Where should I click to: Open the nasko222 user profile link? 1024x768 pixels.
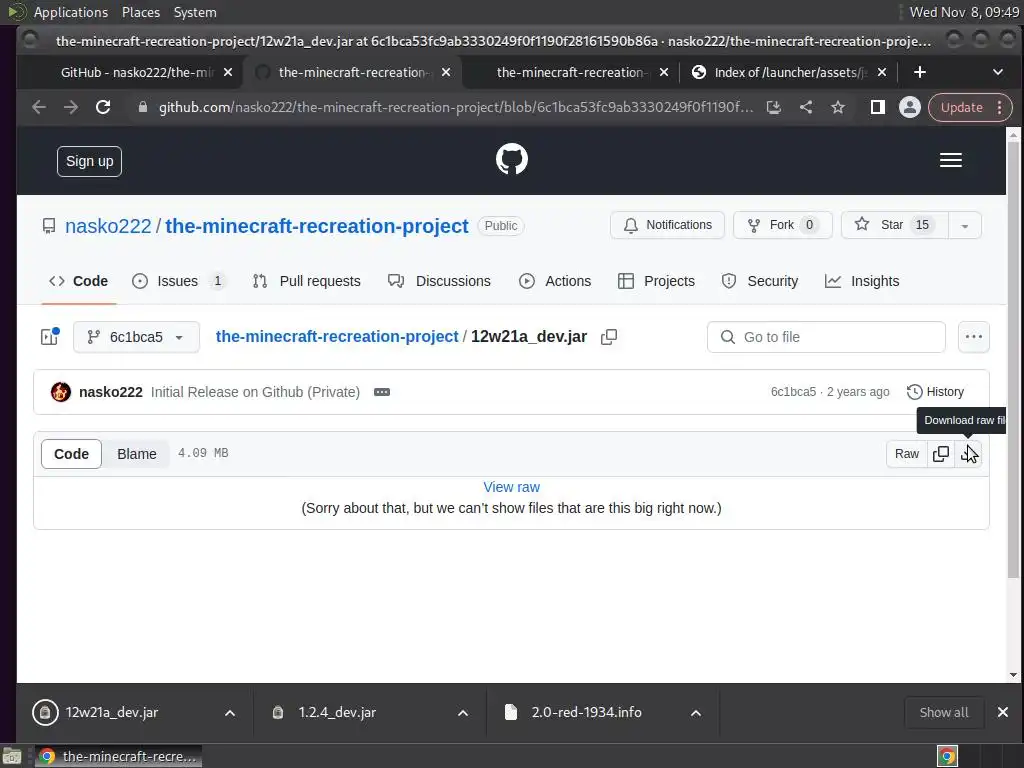pos(108,226)
